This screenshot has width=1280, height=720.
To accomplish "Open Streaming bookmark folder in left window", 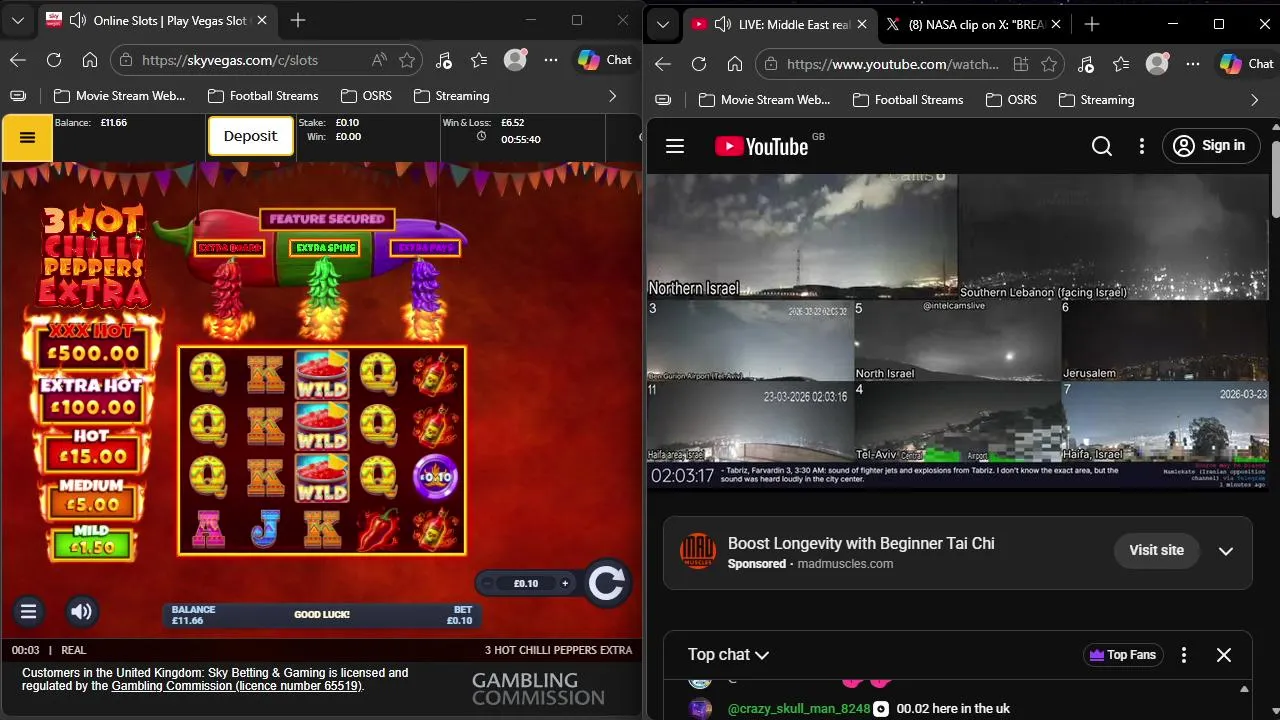I will [x=451, y=96].
